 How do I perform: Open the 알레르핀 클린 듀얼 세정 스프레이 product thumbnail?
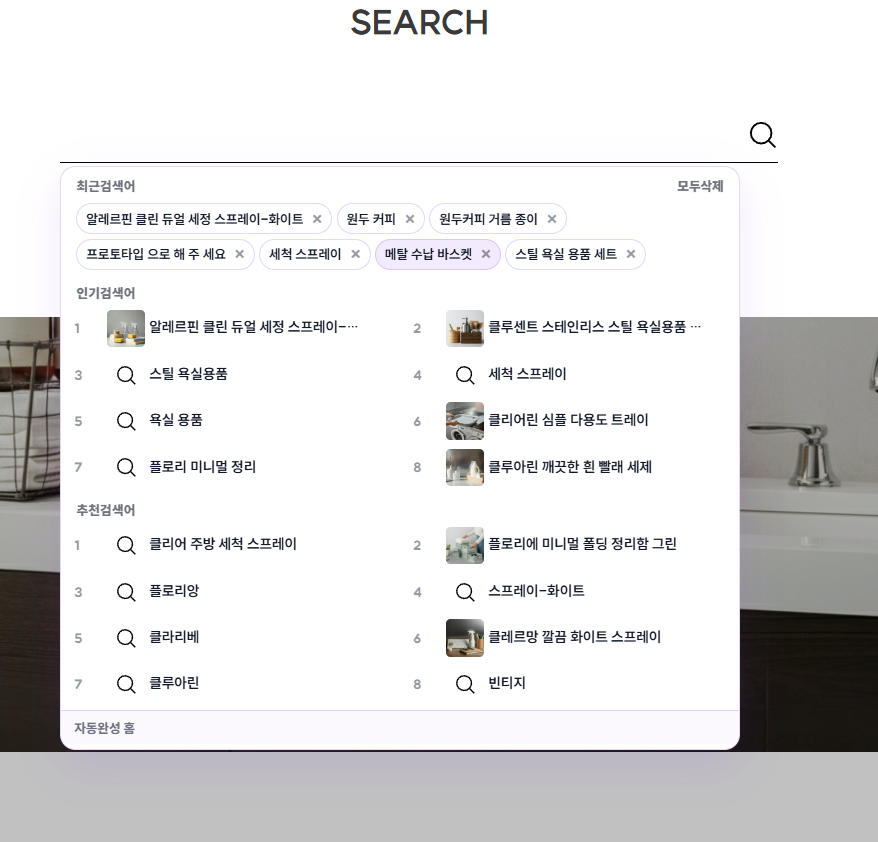(x=126, y=328)
